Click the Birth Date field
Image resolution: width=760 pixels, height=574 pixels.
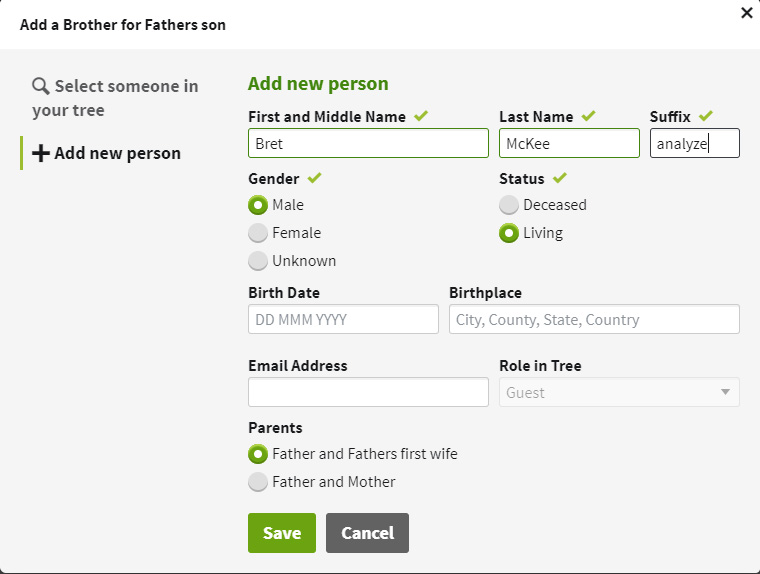343,319
